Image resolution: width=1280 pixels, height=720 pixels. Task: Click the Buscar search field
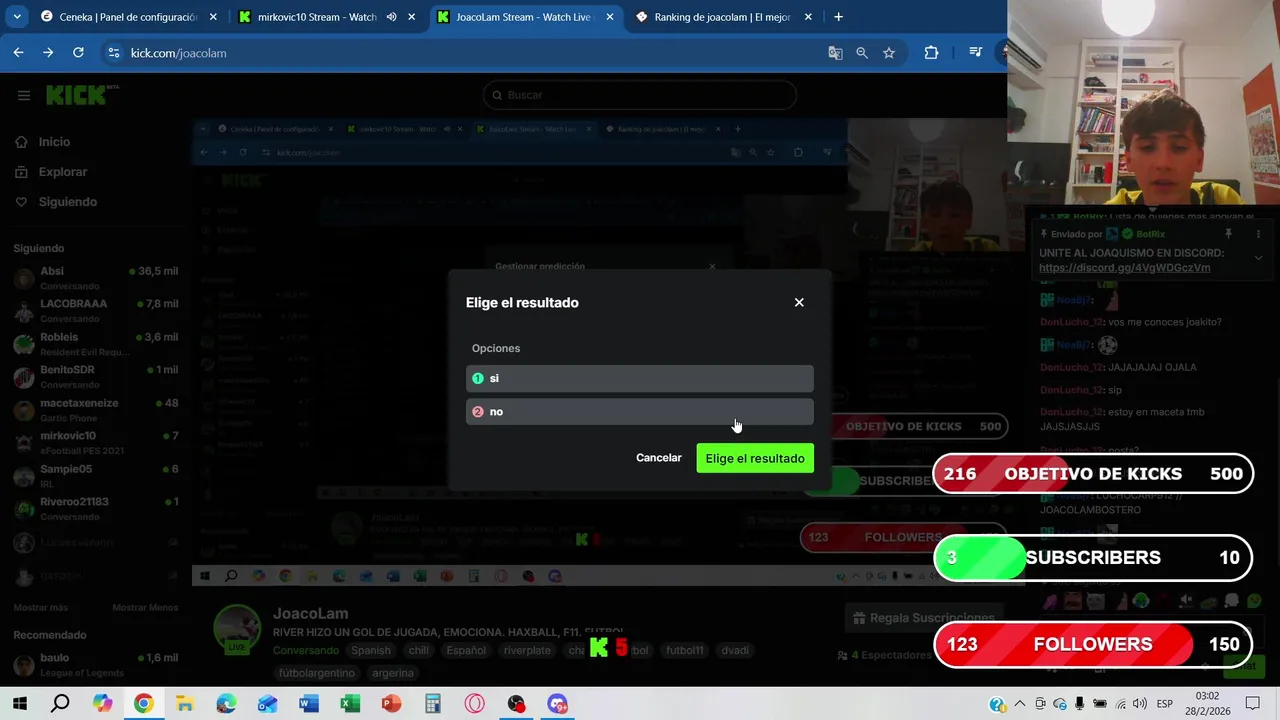click(640, 95)
